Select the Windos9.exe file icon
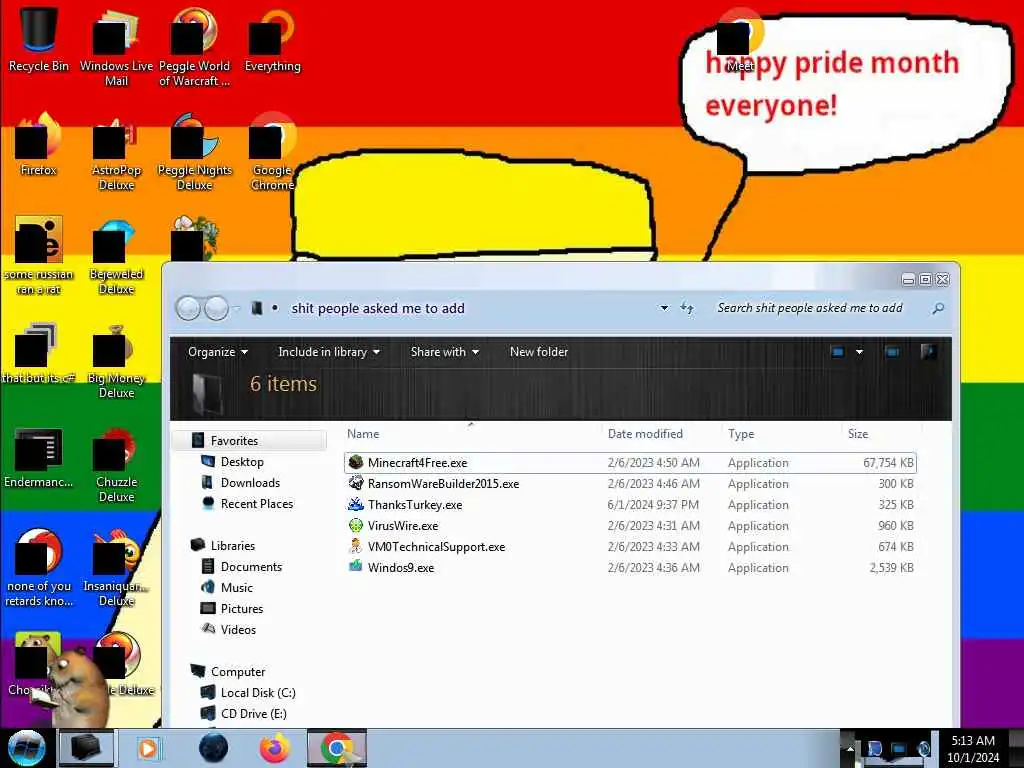This screenshot has width=1024, height=768. (355, 567)
